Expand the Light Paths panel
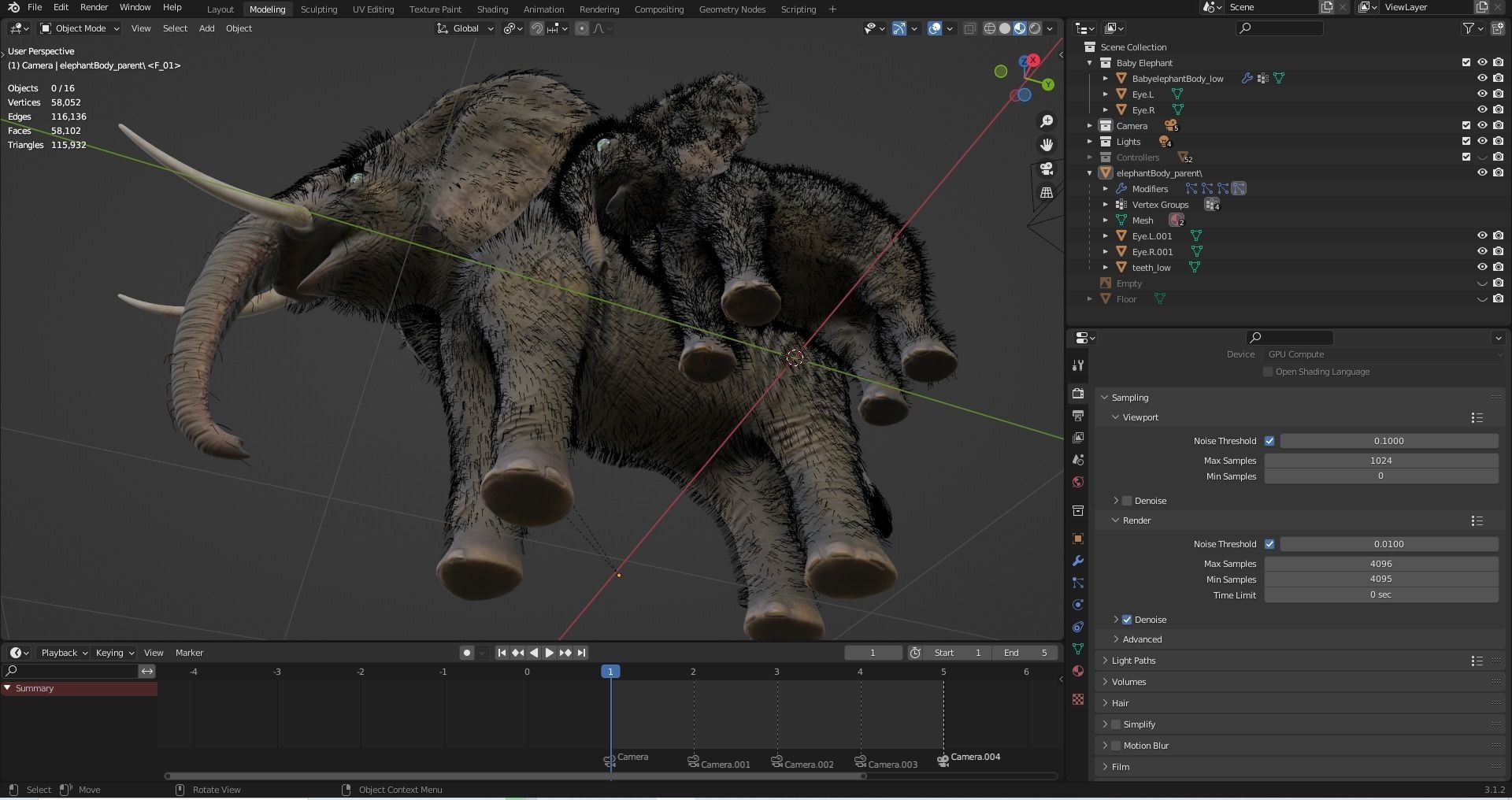Image resolution: width=1512 pixels, height=800 pixels. (x=1105, y=661)
